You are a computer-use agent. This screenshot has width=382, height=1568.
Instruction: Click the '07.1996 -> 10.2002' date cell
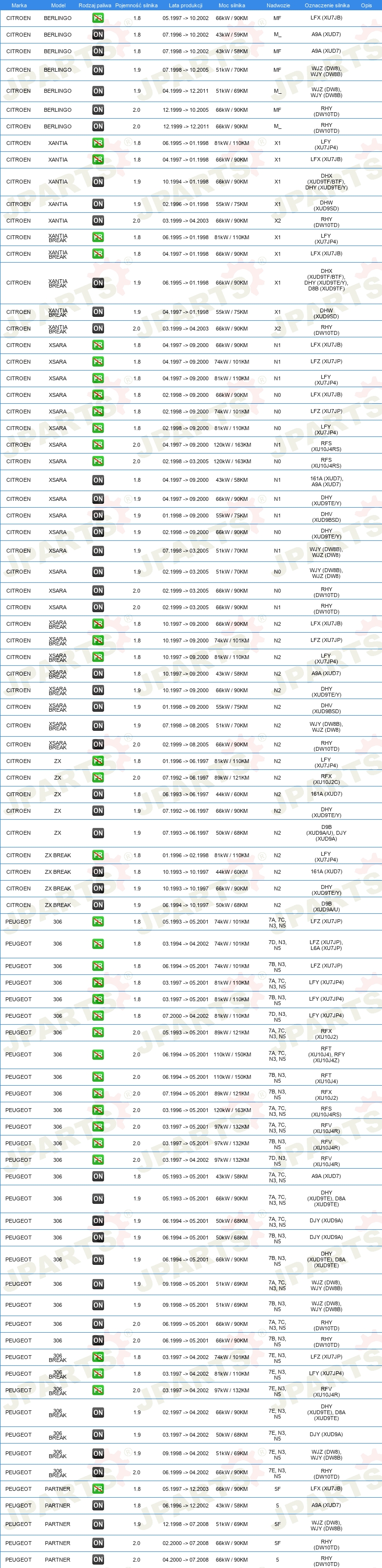click(185, 35)
